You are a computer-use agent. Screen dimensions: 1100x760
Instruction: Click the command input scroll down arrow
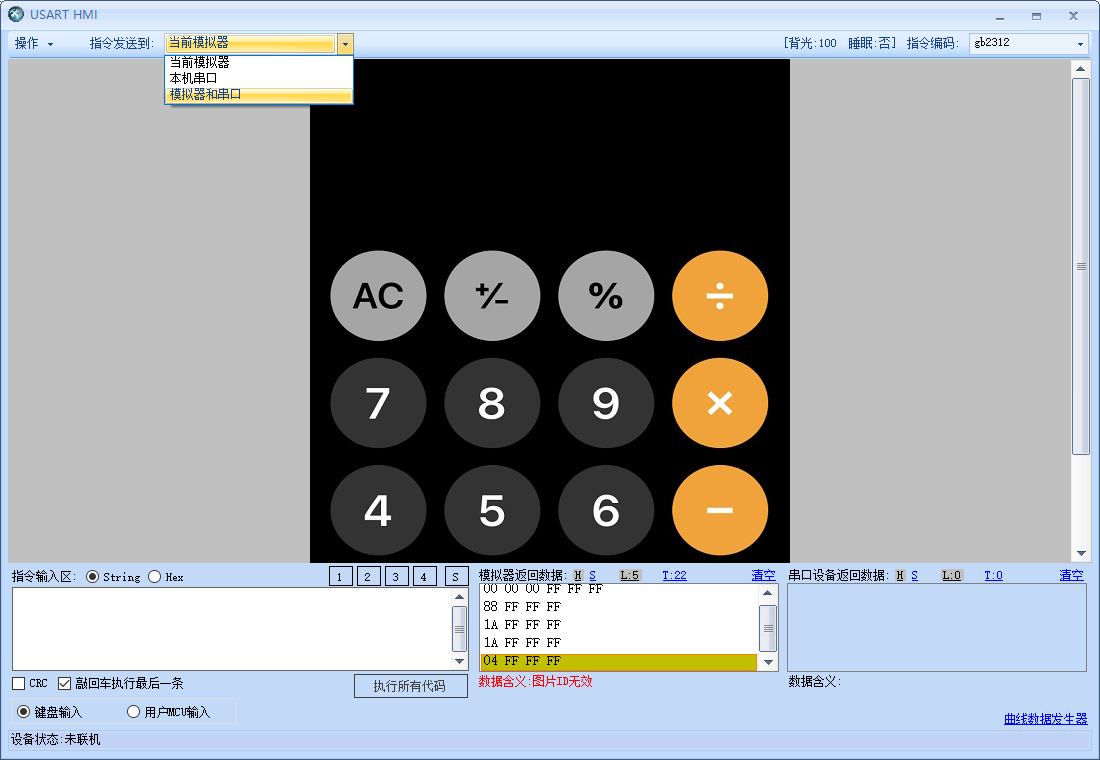coord(460,661)
